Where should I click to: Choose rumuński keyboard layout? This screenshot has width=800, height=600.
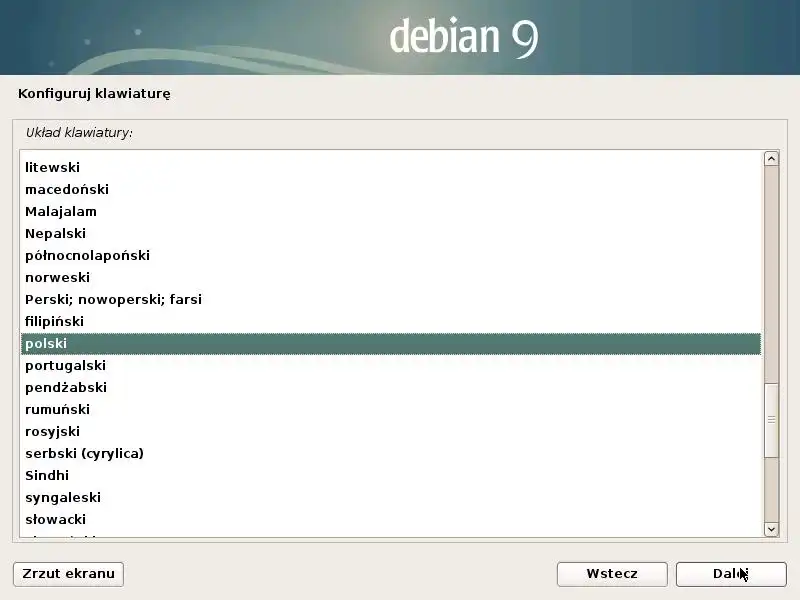pyautogui.click(x=391, y=409)
